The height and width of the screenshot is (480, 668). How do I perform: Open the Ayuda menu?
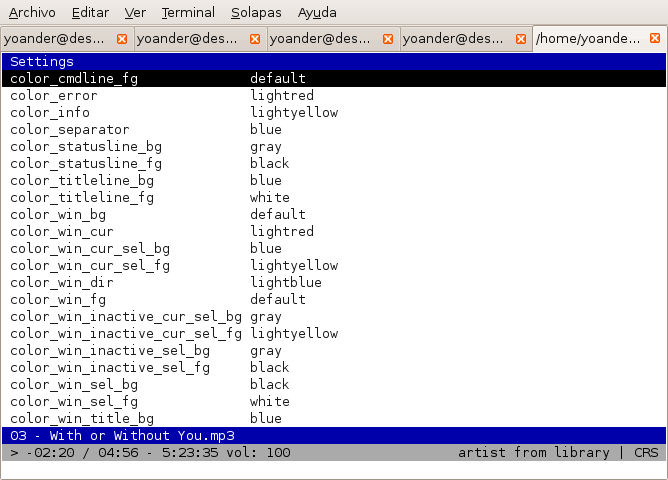pyautogui.click(x=317, y=13)
